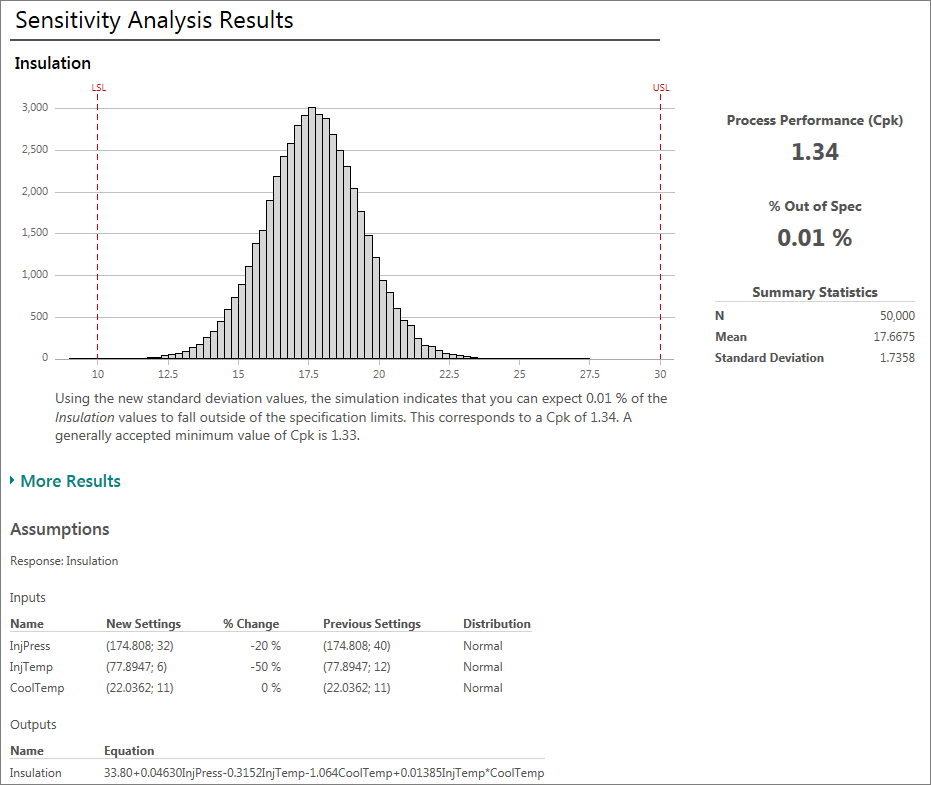Select InjTemp previous settings (77.8947; 12)
The height and width of the screenshot is (785, 931).
(x=357, y=667)
